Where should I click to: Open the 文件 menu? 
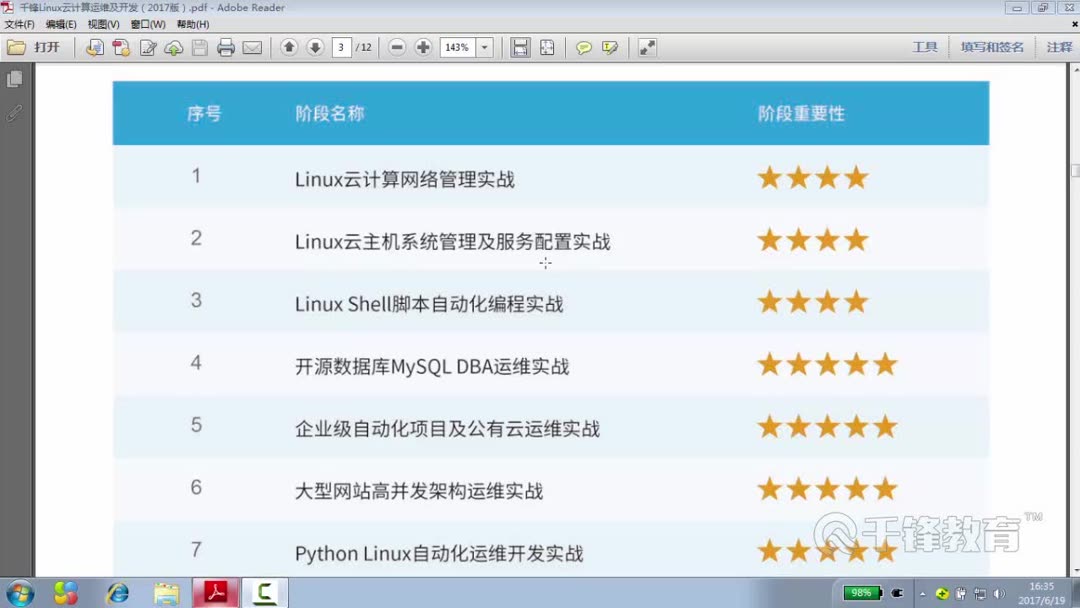(x=20, y=23)
